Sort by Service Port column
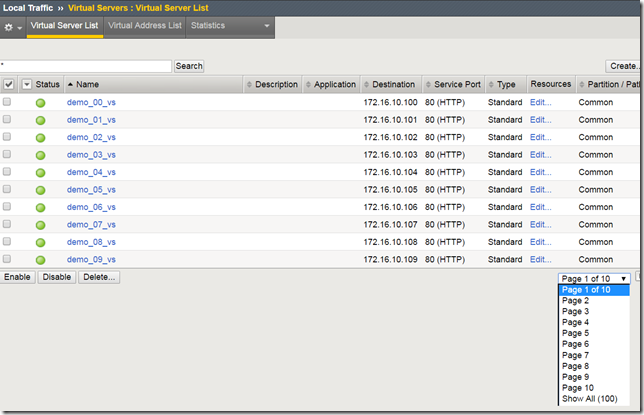The height and width of the screenshot is (415, 644). 453,84
